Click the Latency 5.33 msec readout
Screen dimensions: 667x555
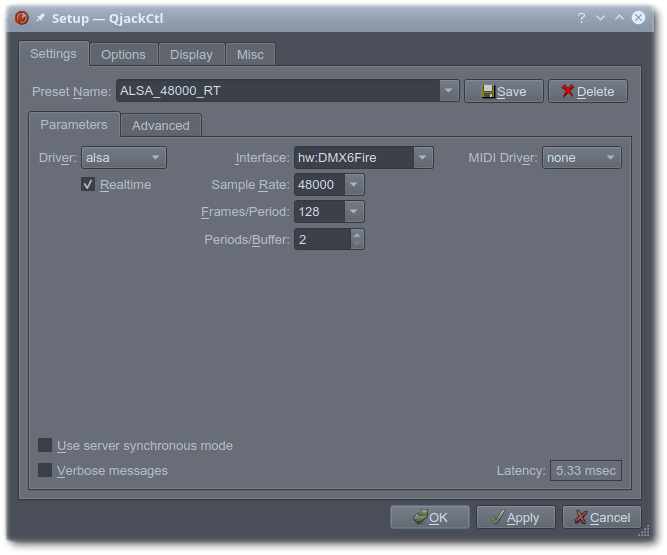tap(586, 470)
